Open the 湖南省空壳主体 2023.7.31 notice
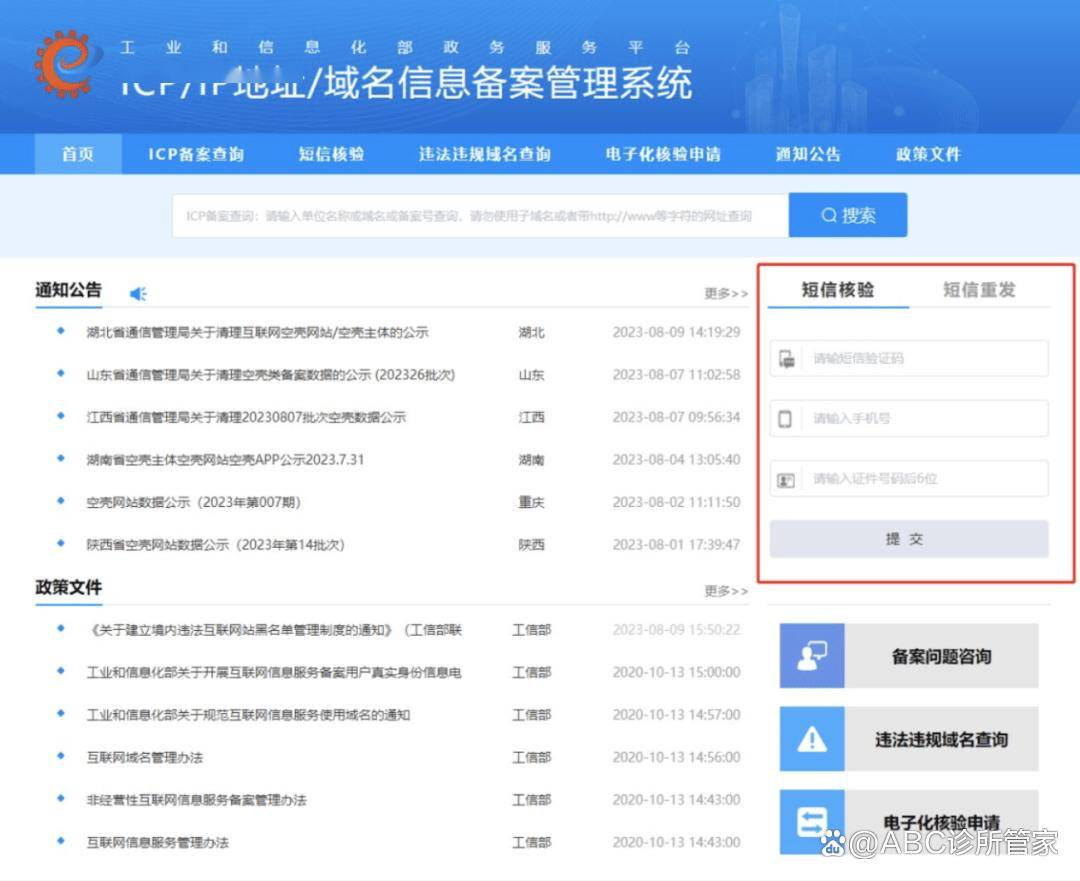Image resolution: width=1080 pixels, height=881 pixels. (x=225, y=459)
